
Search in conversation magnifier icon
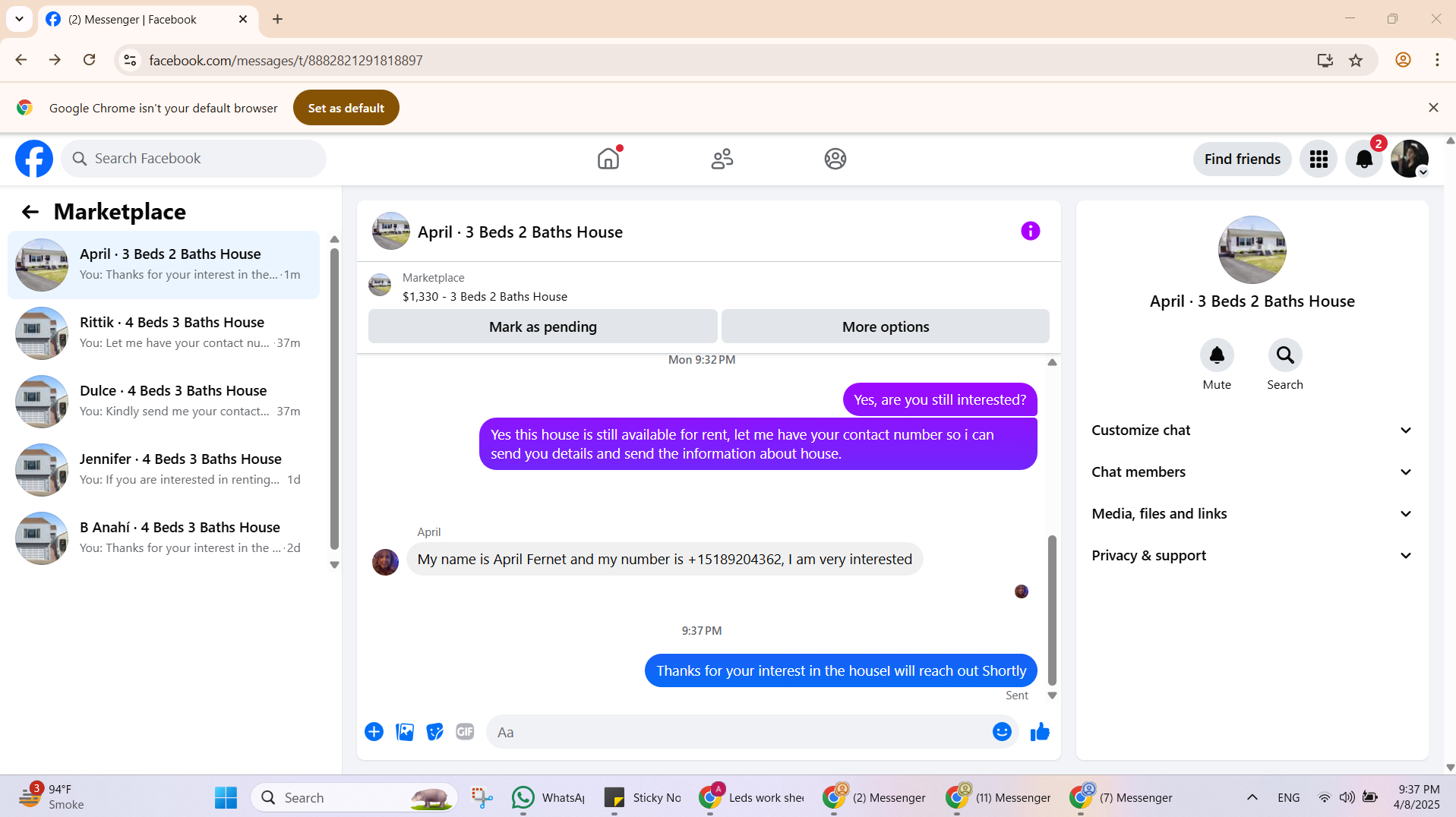coord(1285,355)
